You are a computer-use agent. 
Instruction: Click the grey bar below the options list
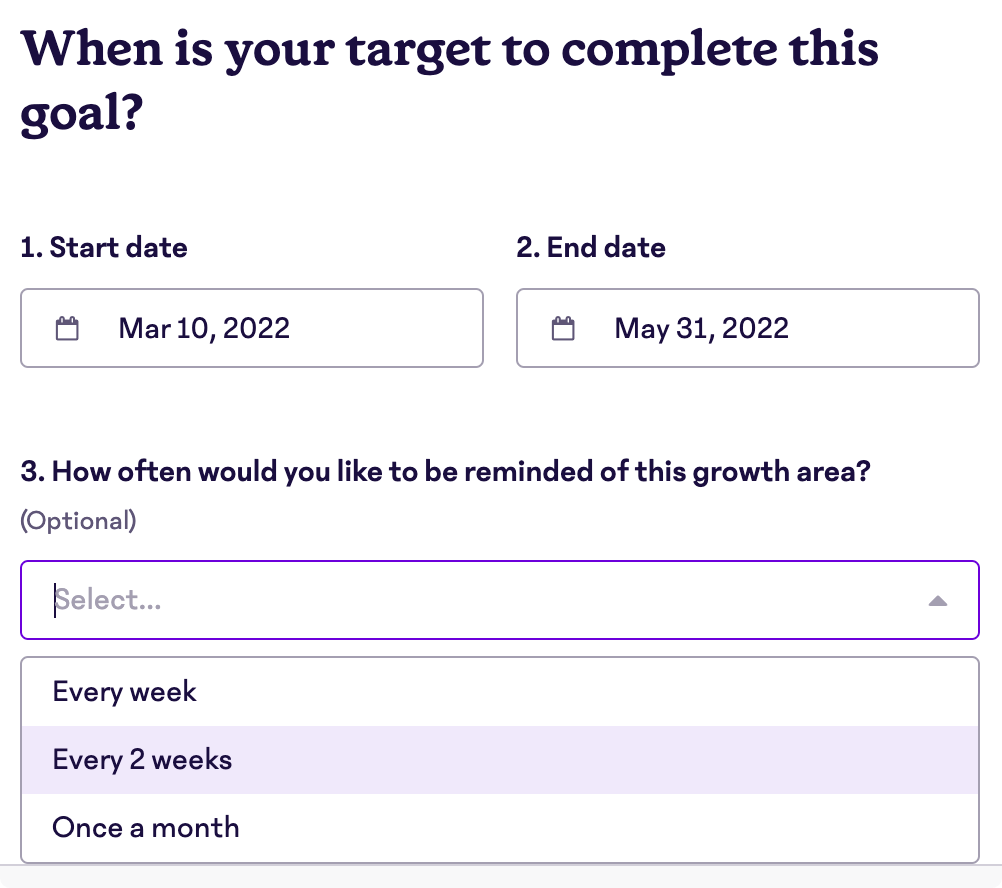pos(501,877)
